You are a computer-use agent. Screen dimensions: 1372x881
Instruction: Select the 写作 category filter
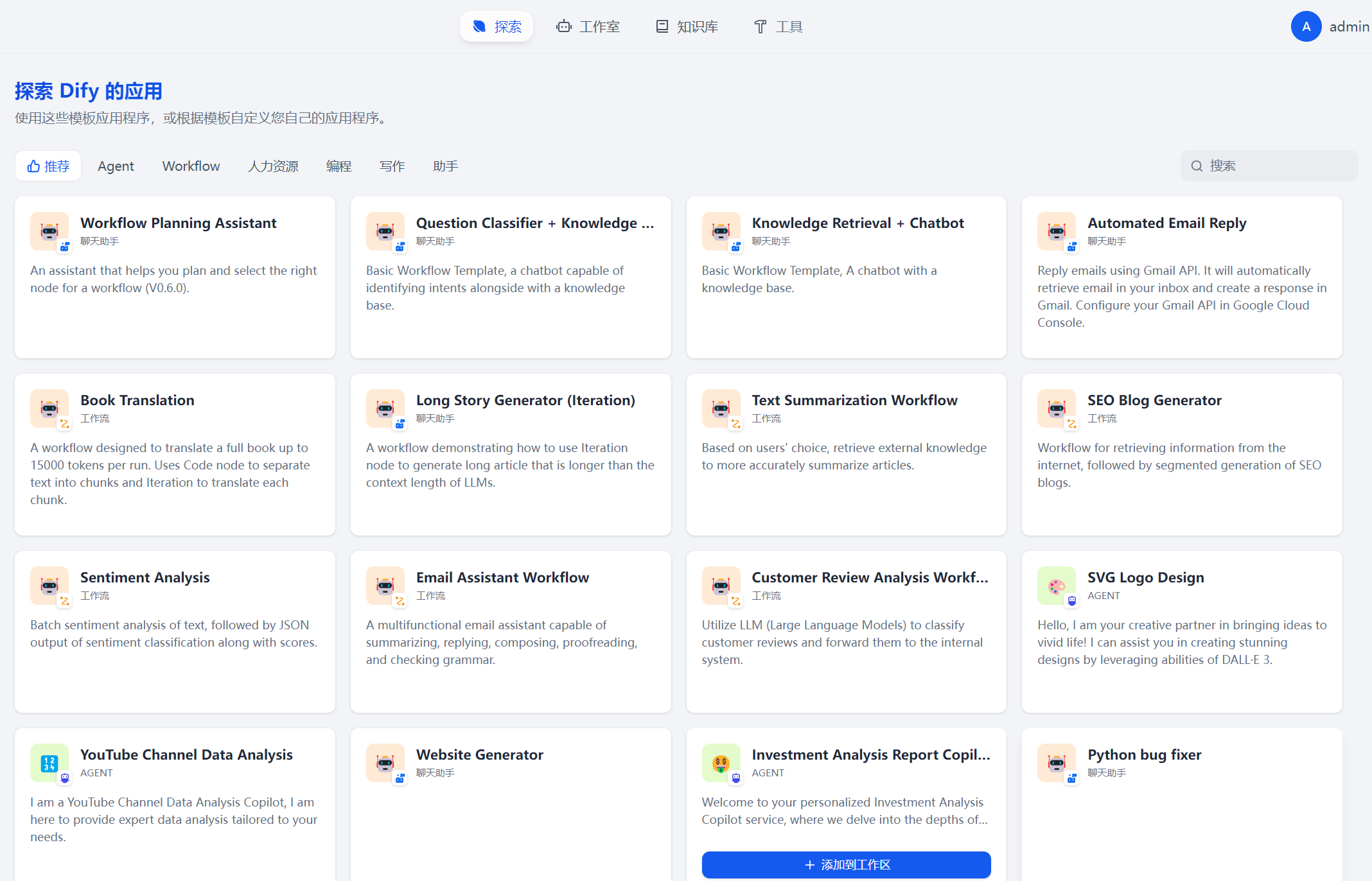(392, 166)
